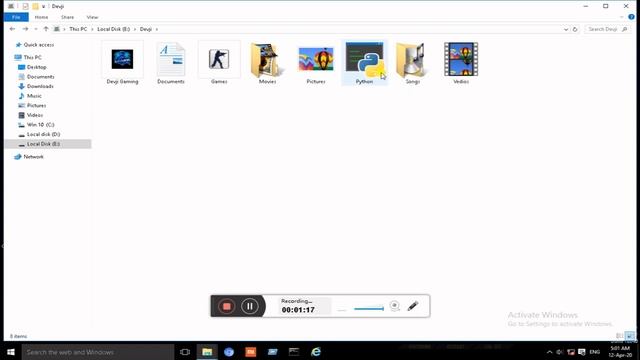Viewport: 640px width, 360px height.
Task: Click the Properties icon in title bar
Action: [x=25, y=7]
